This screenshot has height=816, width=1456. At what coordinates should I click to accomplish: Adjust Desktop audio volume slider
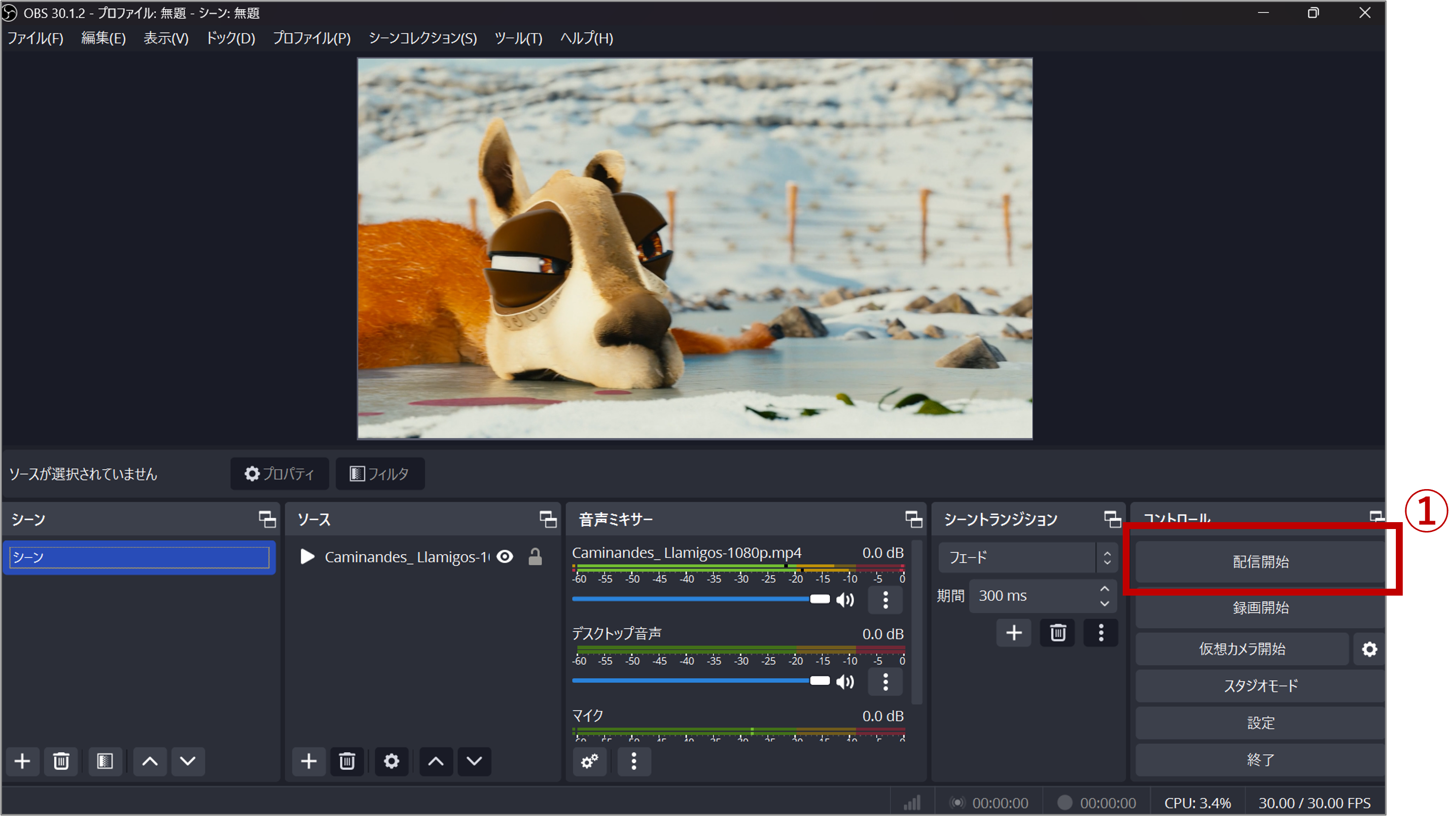tap(701, 681)
